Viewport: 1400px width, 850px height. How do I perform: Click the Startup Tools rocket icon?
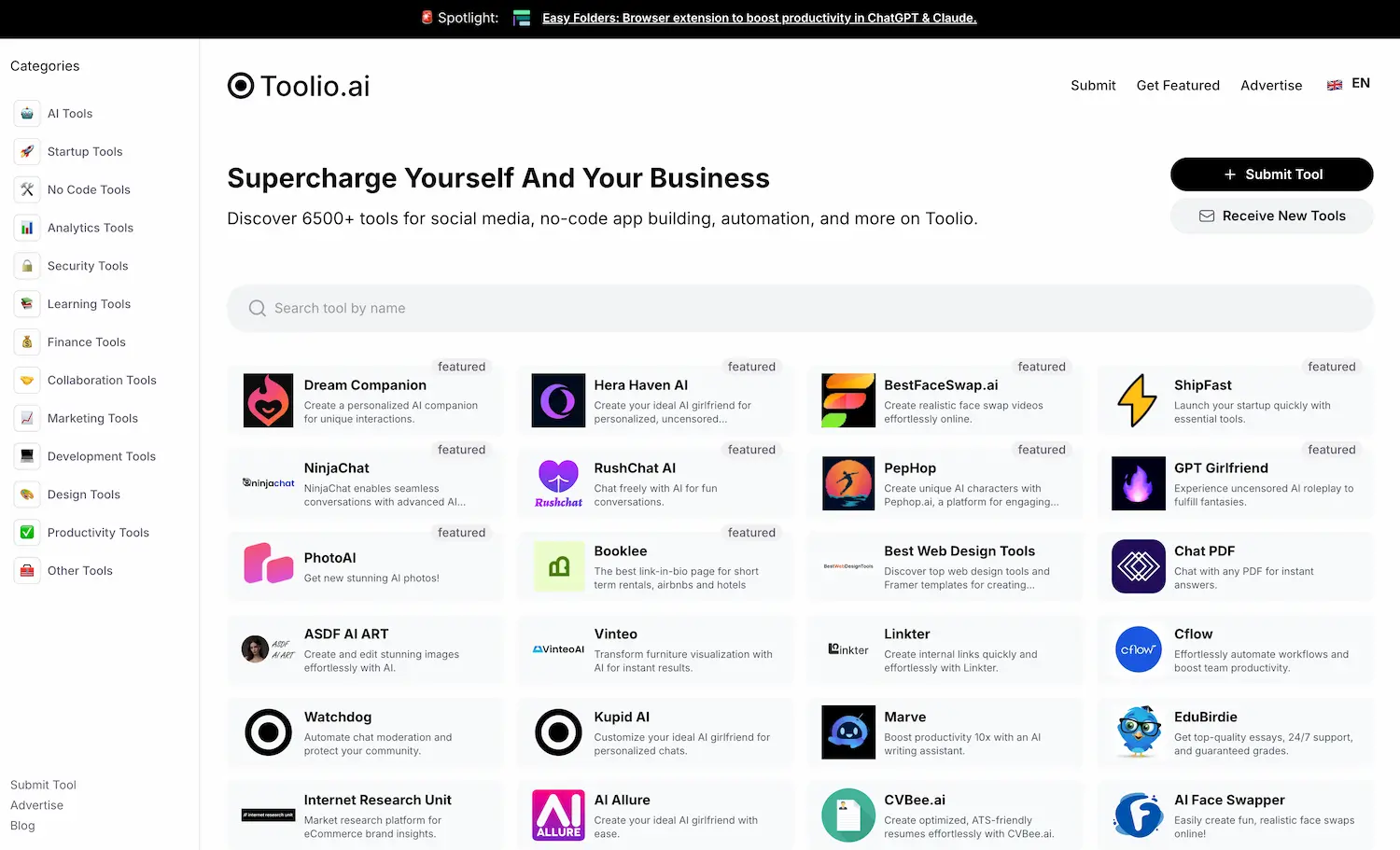[x=27, y=152]
